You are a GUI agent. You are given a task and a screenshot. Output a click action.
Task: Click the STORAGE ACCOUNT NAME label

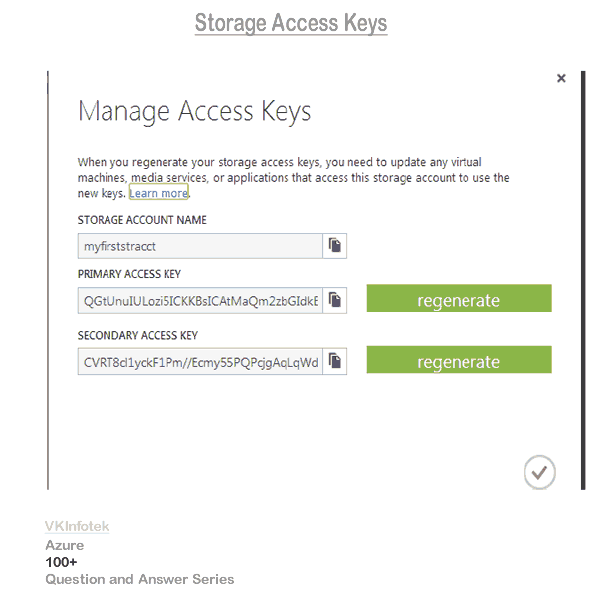tap(142, 220)
